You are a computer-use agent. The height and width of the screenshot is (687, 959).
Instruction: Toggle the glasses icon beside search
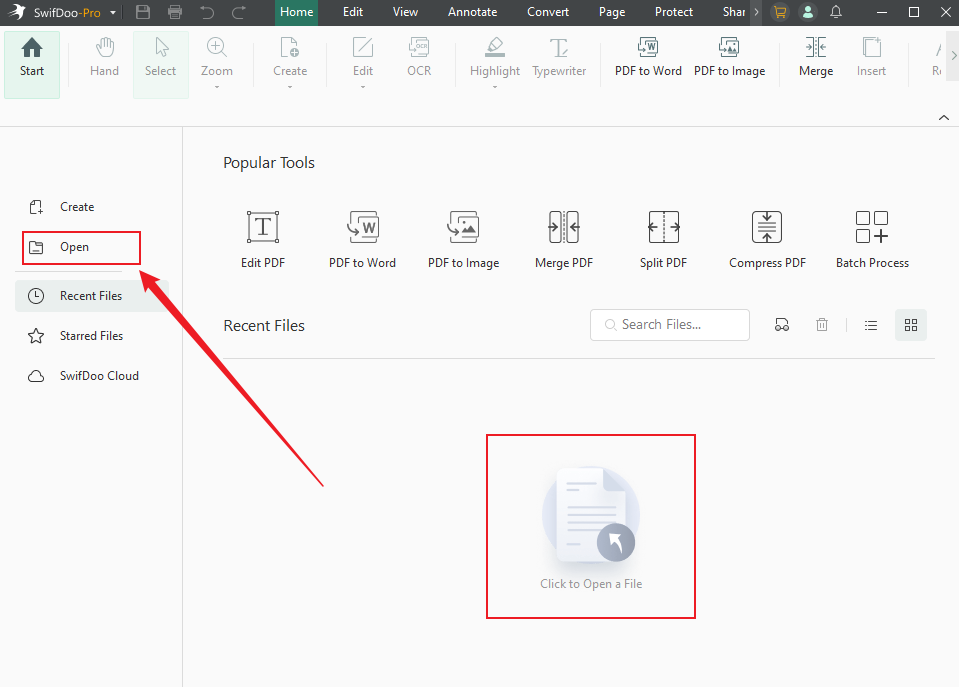[x=782, y=325]
